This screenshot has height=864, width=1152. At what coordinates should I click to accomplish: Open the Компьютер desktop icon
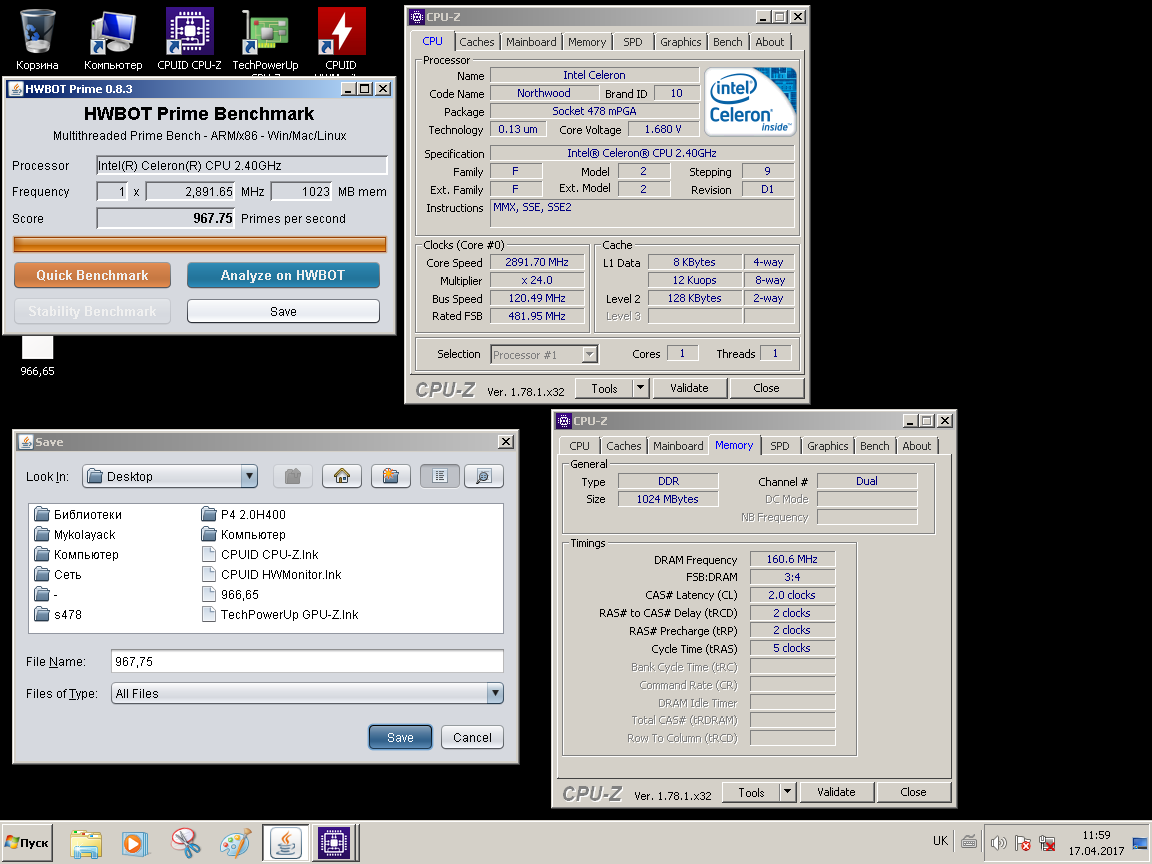(x=112, y=40)
